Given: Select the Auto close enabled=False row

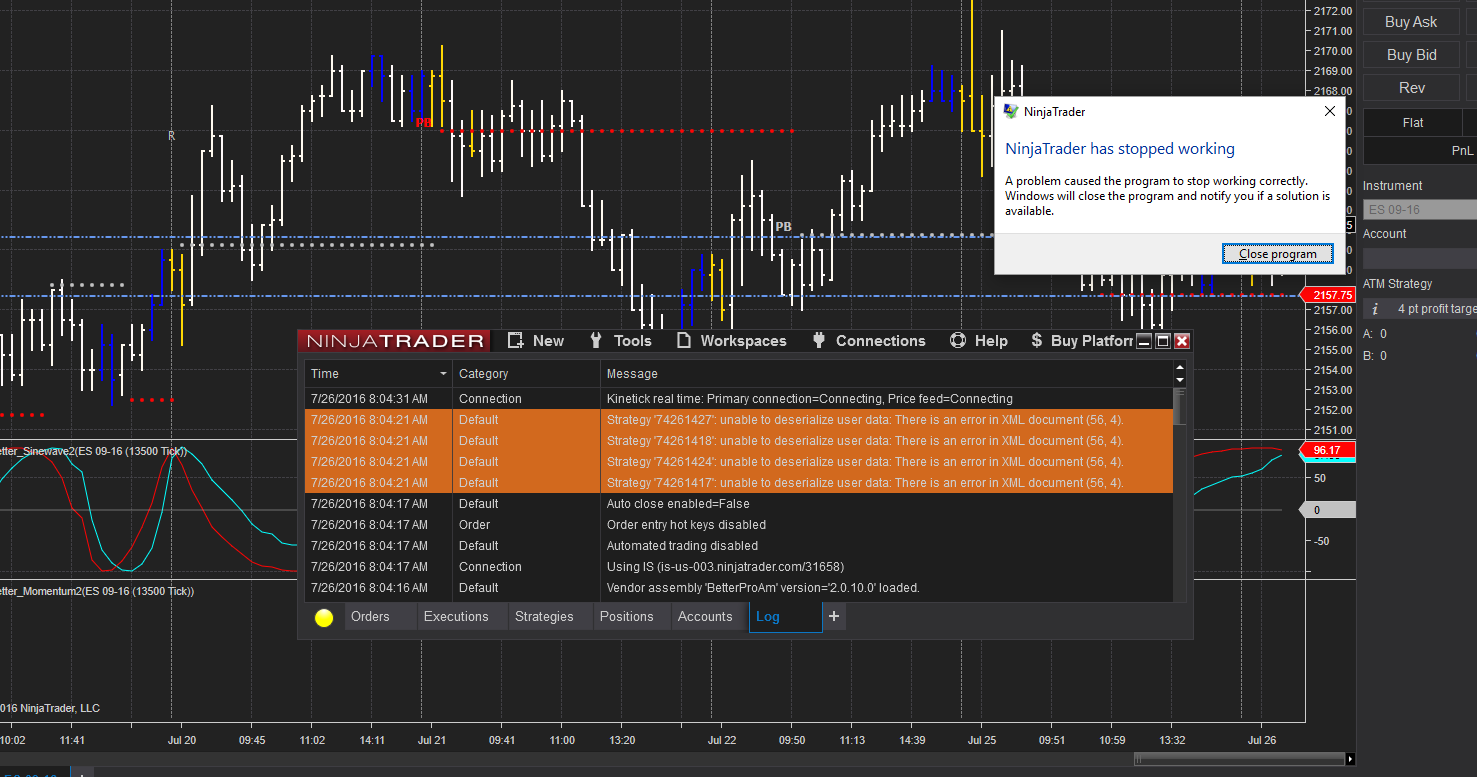Looking at the screenshot, I should pos(738,504).
